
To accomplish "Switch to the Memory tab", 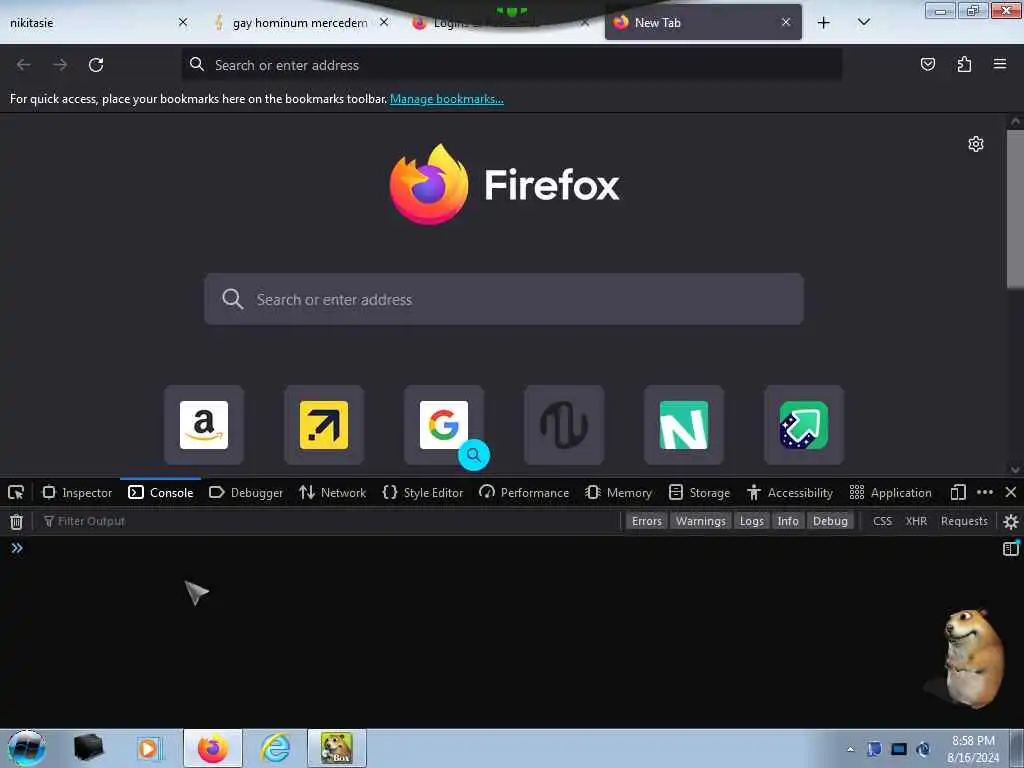I will (x=618, y=492).
